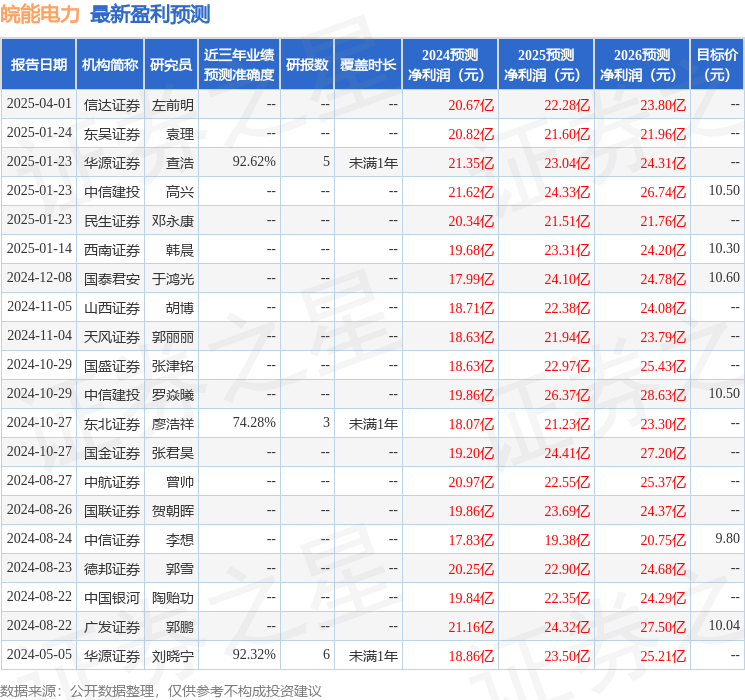The width and height of the screenshot is (745, 700).
Task: Click analyst name 左前明
Action: coord(172,105)
